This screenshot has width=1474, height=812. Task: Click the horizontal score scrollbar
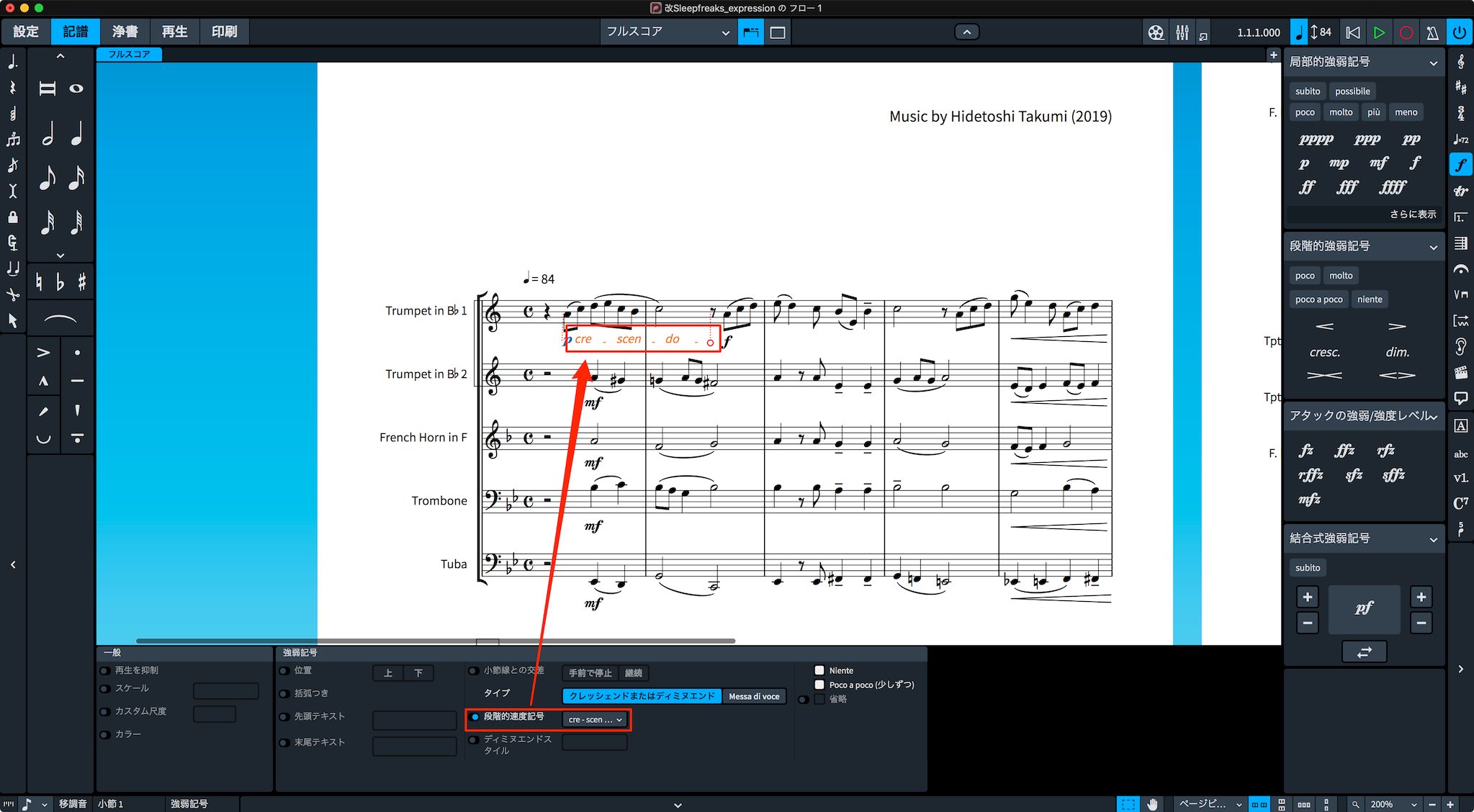(436, 641)
